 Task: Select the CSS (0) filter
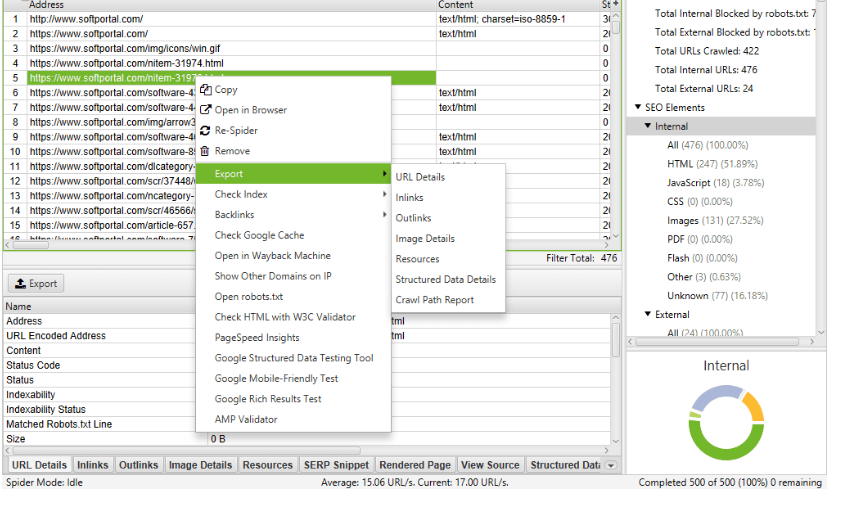[x=699, y=202]
